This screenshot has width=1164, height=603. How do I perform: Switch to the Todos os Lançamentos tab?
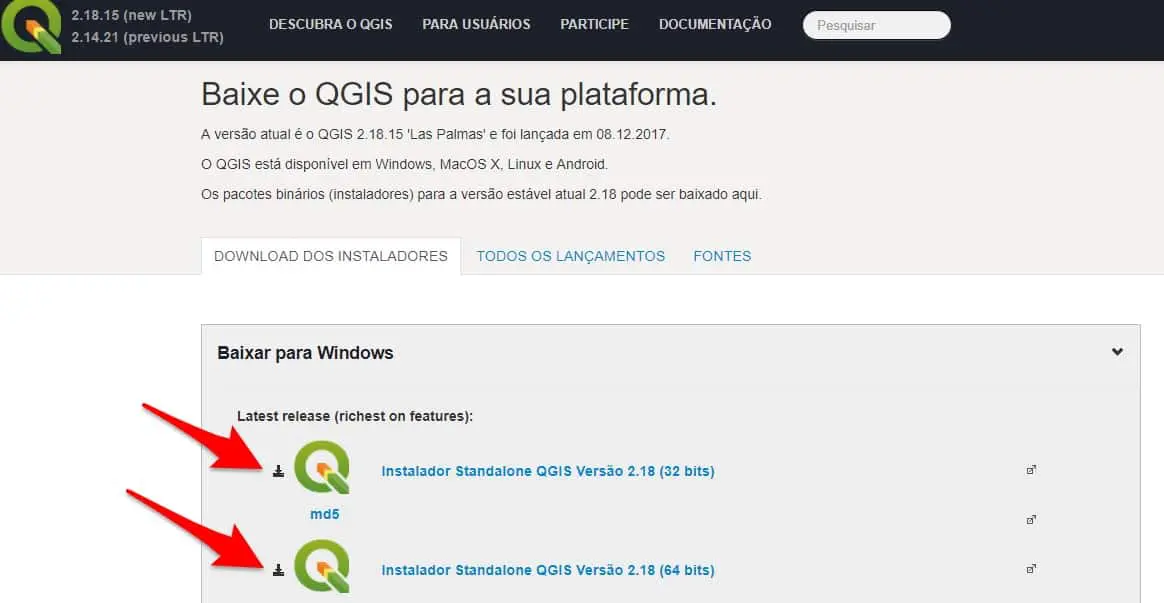[x=570, y=256]
